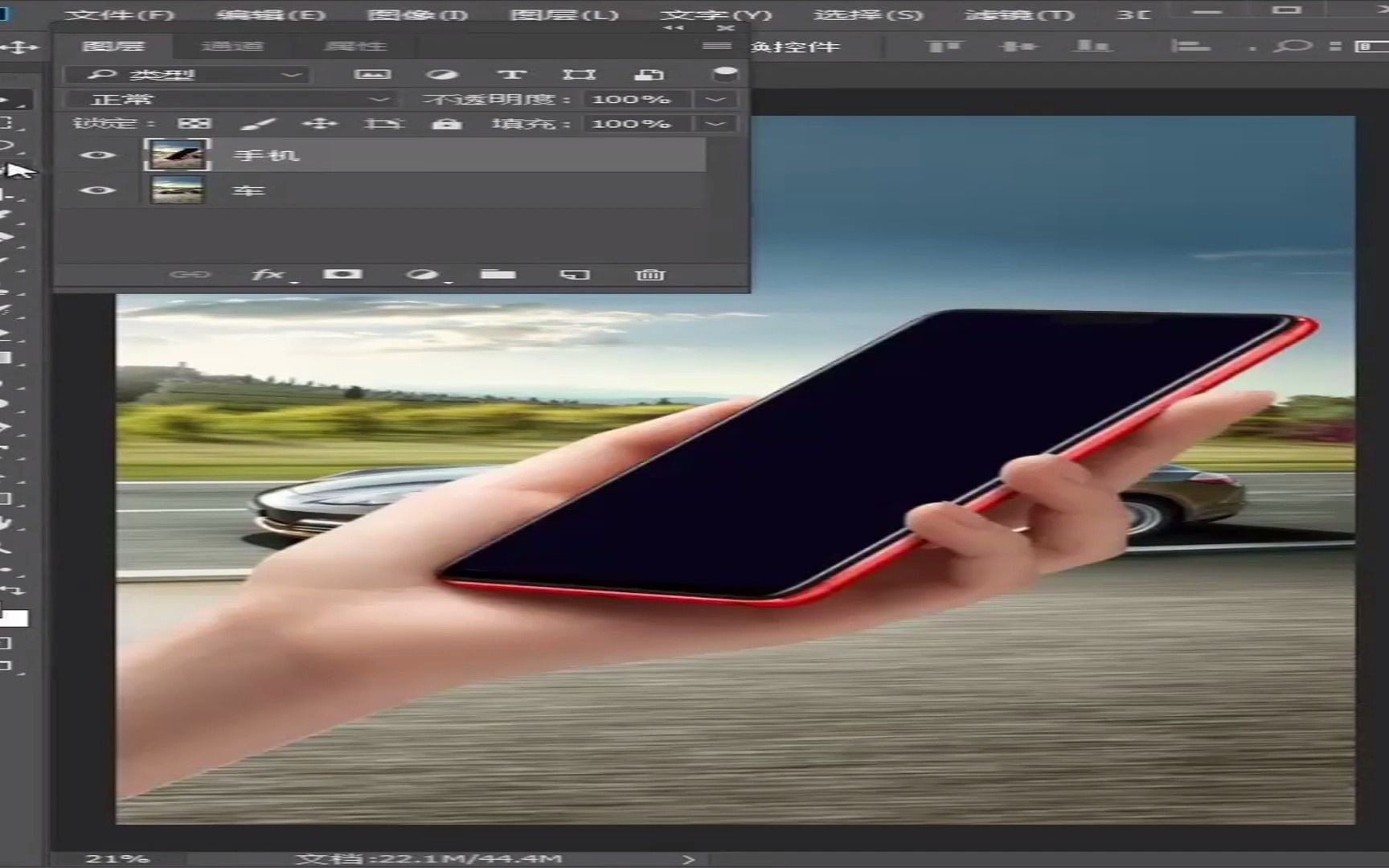The width and height of the screenshot is (1389, 868).
Task: Align left edges icon in options bar
Action: point(1190,47)
